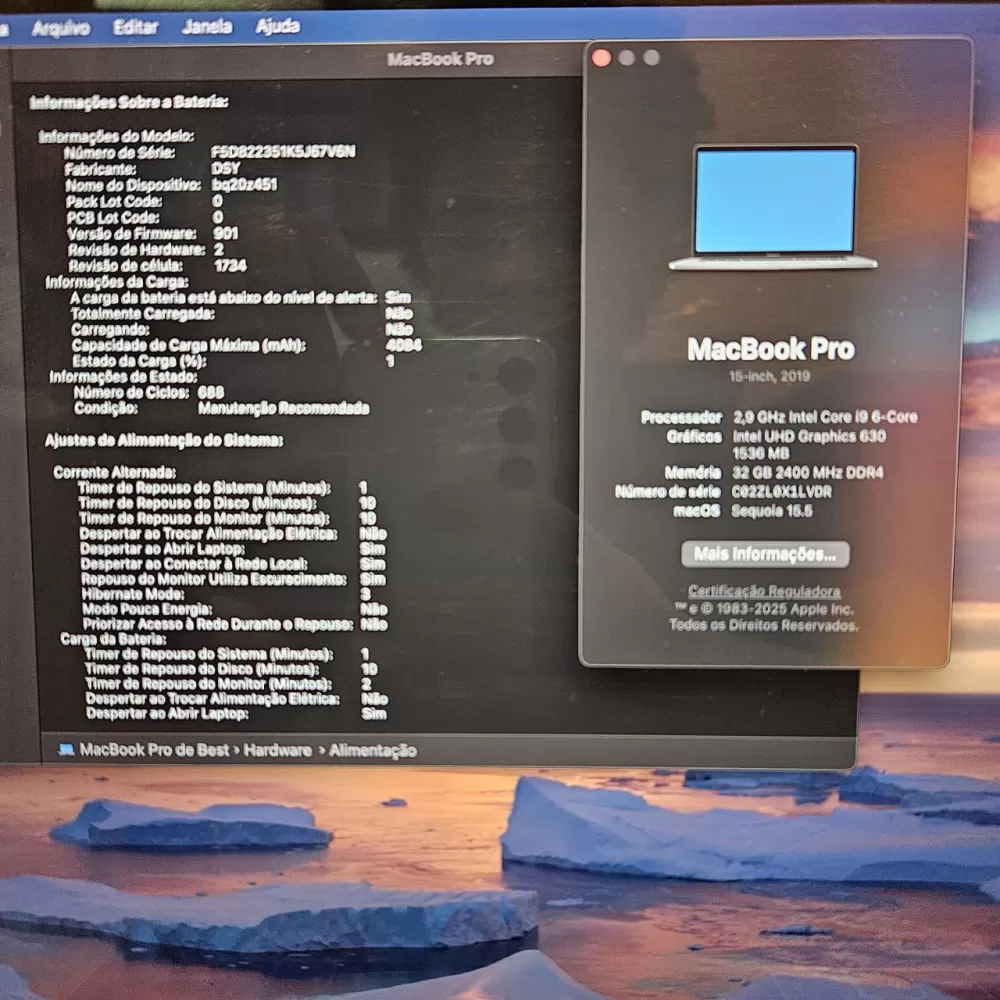Click the Informações da Carga heading
Image resolution: width=1000 pixels, height=1000 pixels.
pos(117,282)
